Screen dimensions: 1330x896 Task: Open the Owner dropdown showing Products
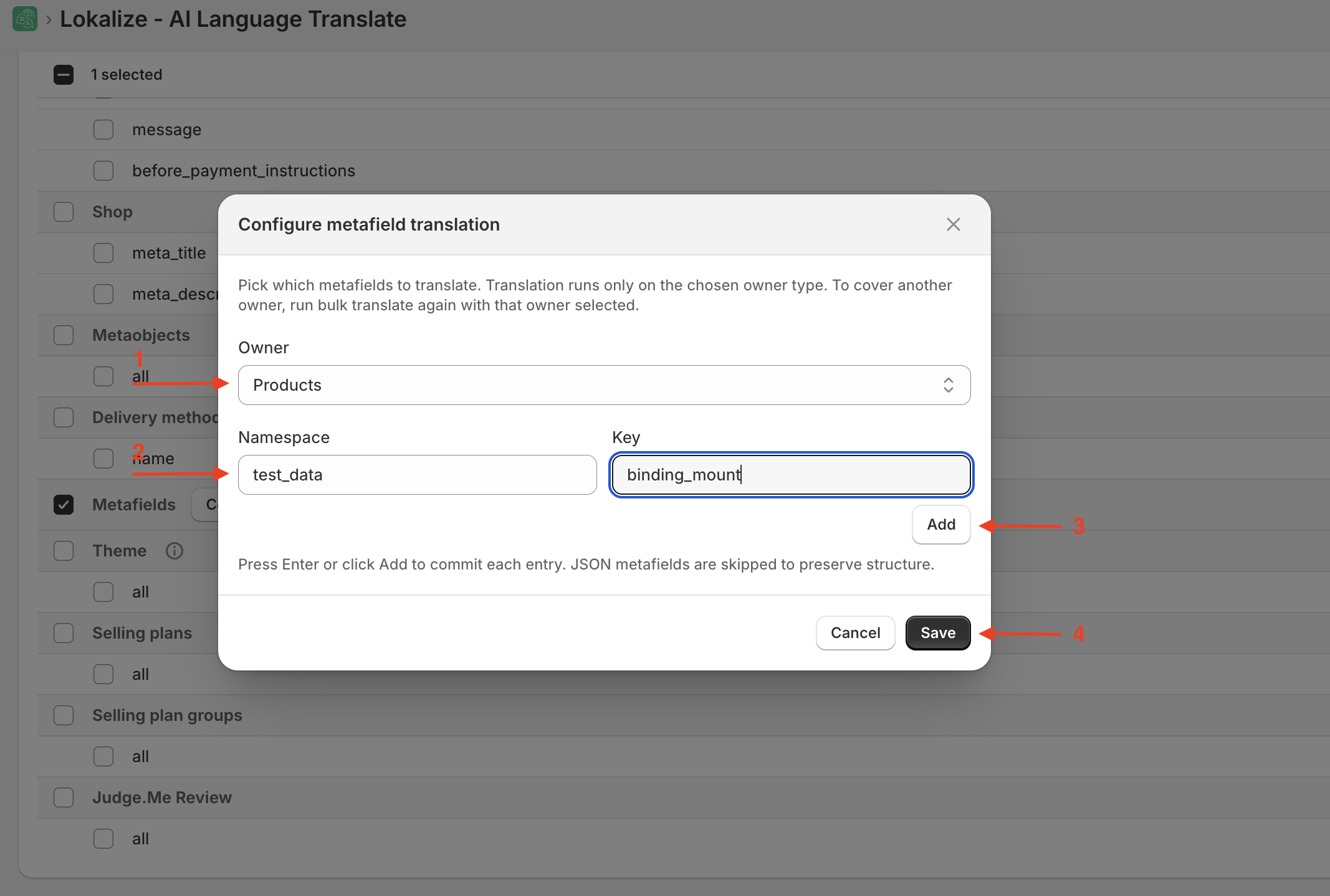604,385
